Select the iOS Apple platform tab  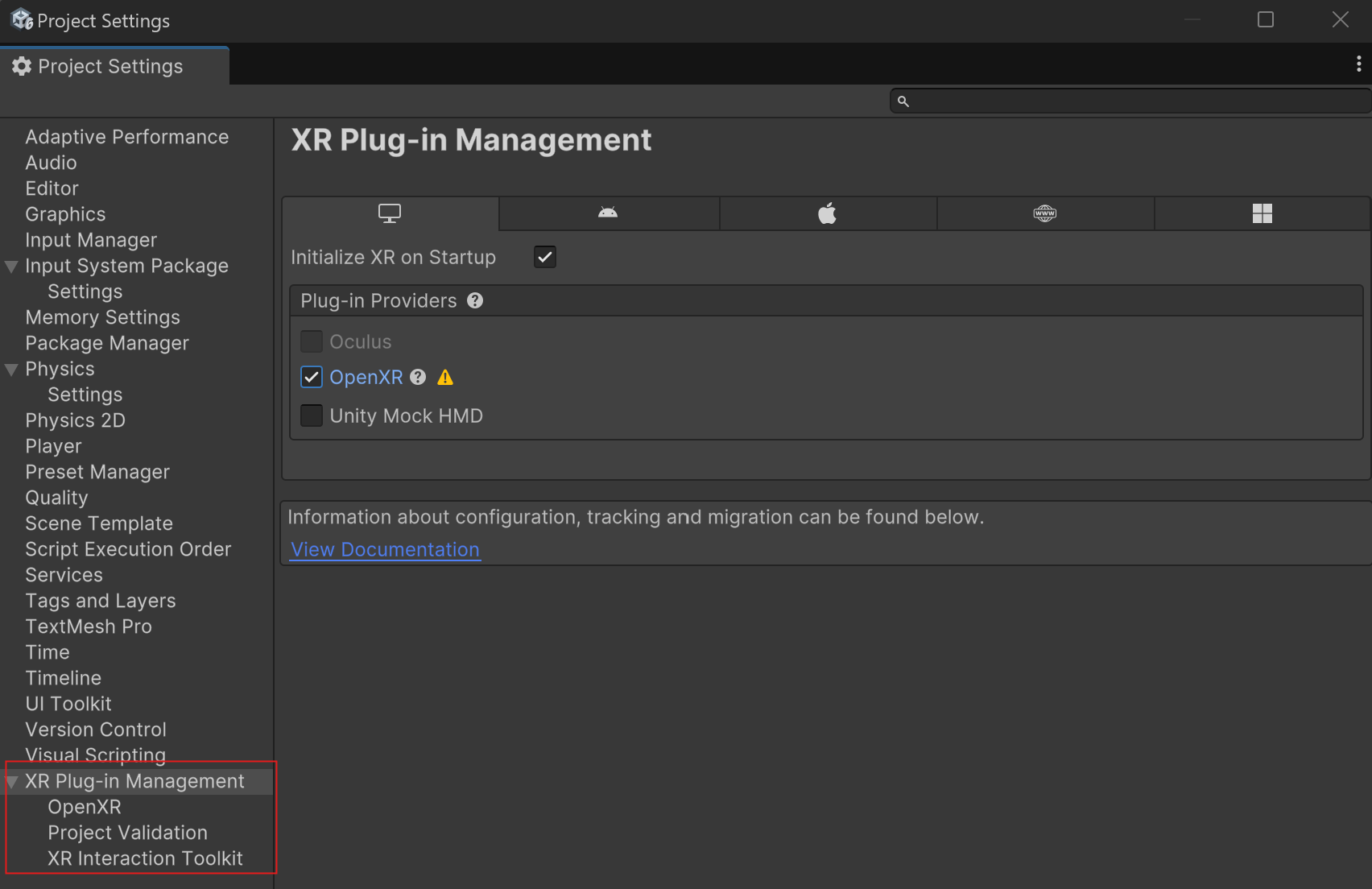pos(827,213)
